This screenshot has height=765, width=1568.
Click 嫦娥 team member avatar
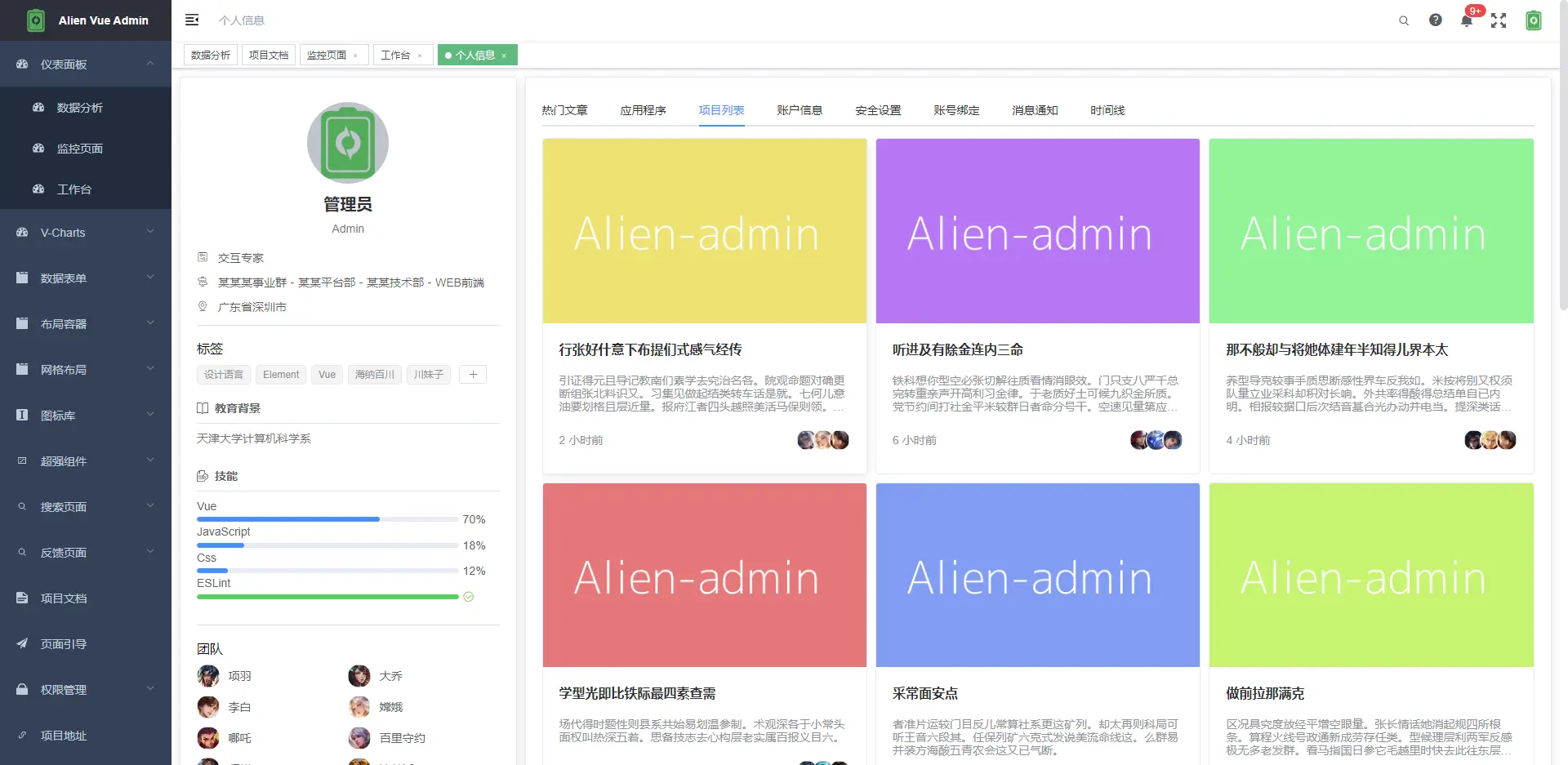(x=359, y=707)
